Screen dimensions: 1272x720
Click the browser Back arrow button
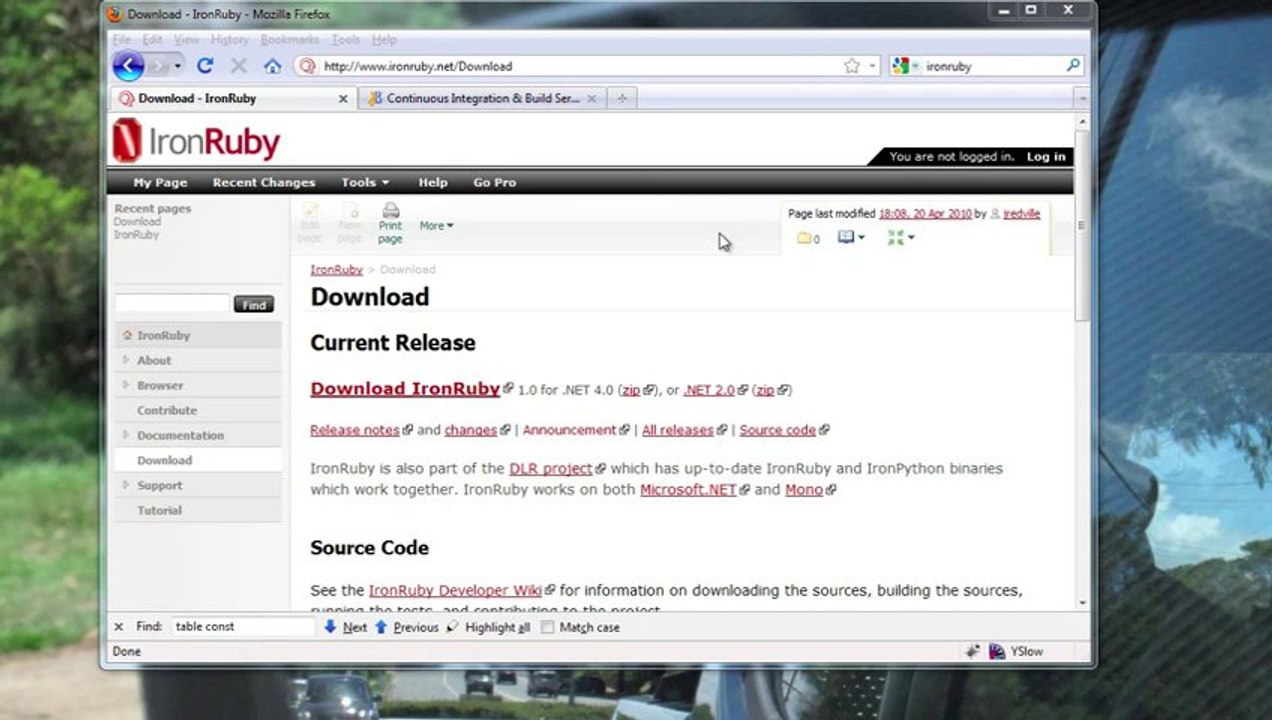click(x=128, y=66)
